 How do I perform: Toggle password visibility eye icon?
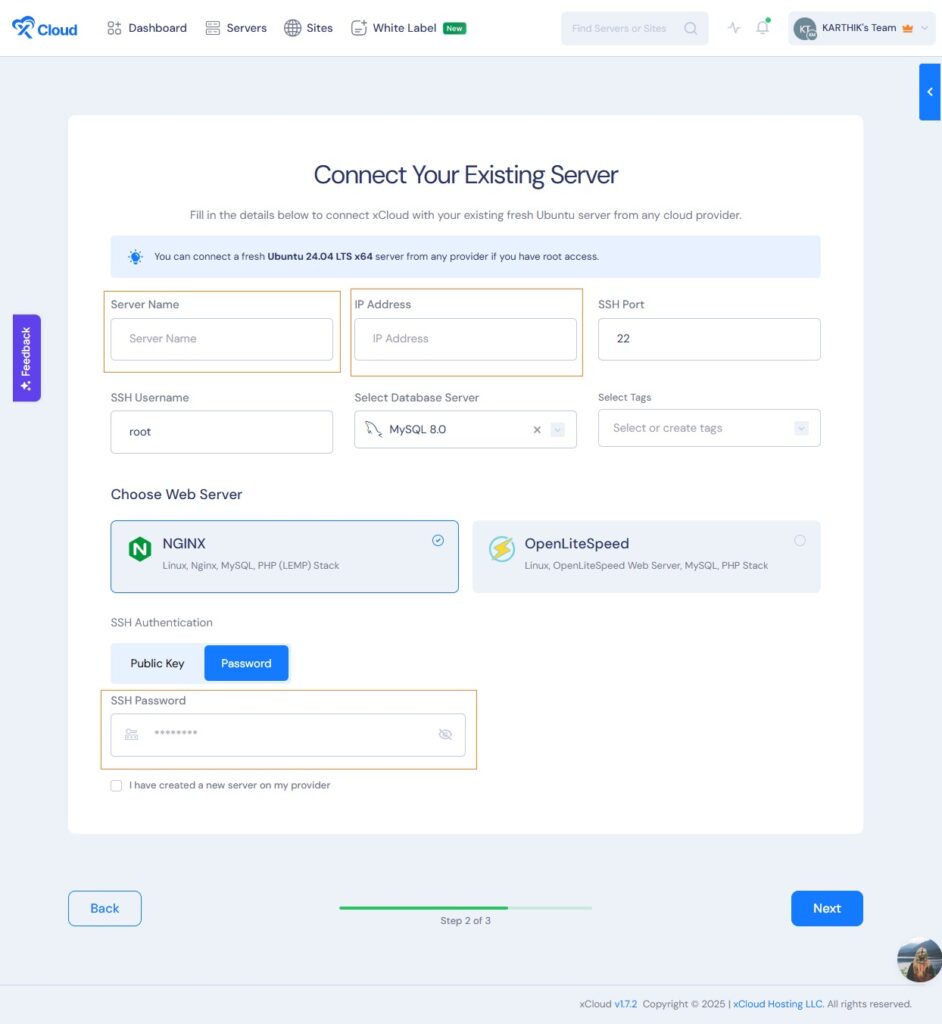coord(446,735)
